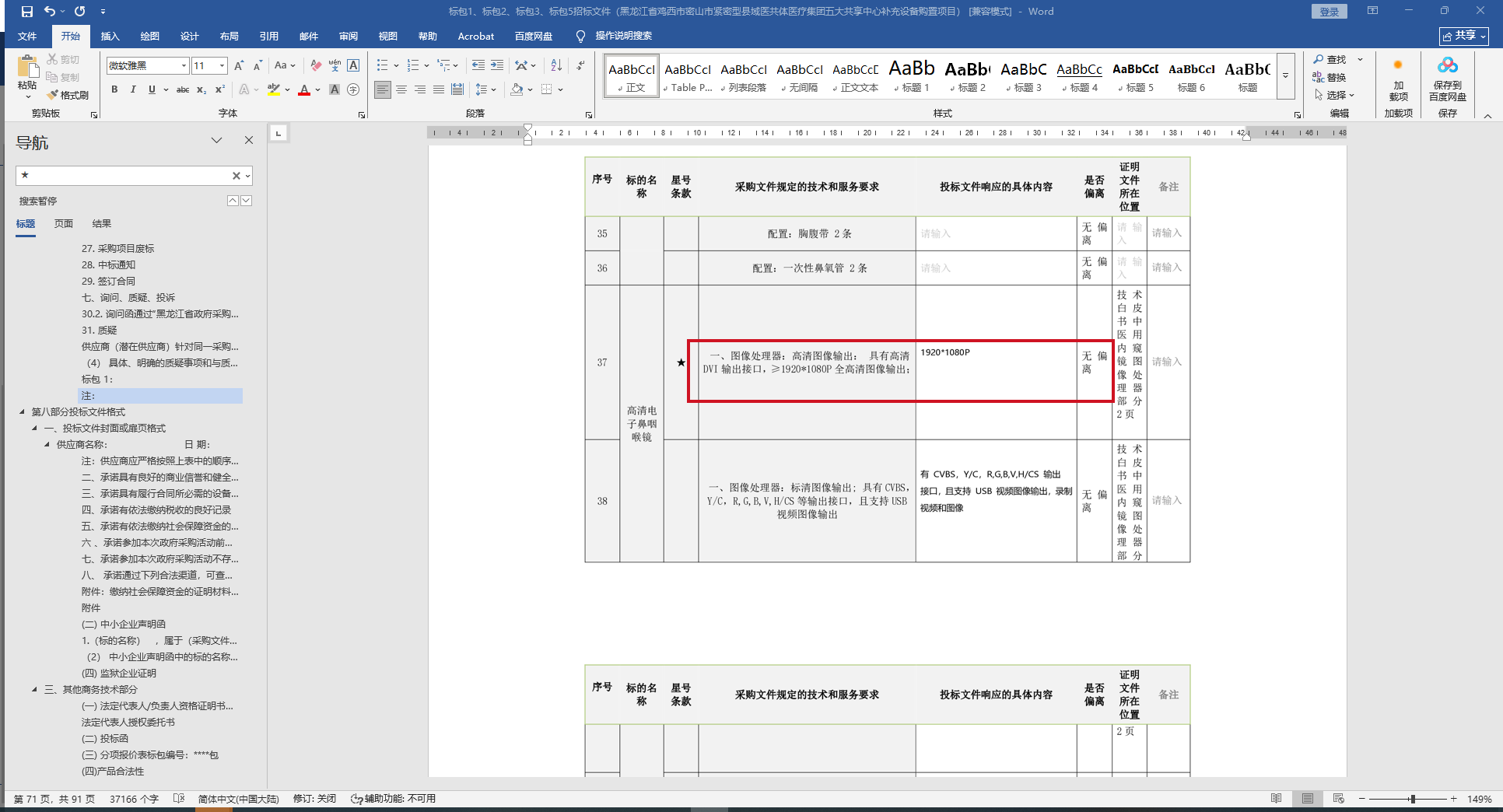Apply character border with the boxed A icon
1503x812 pixels.
coord(353,65)
